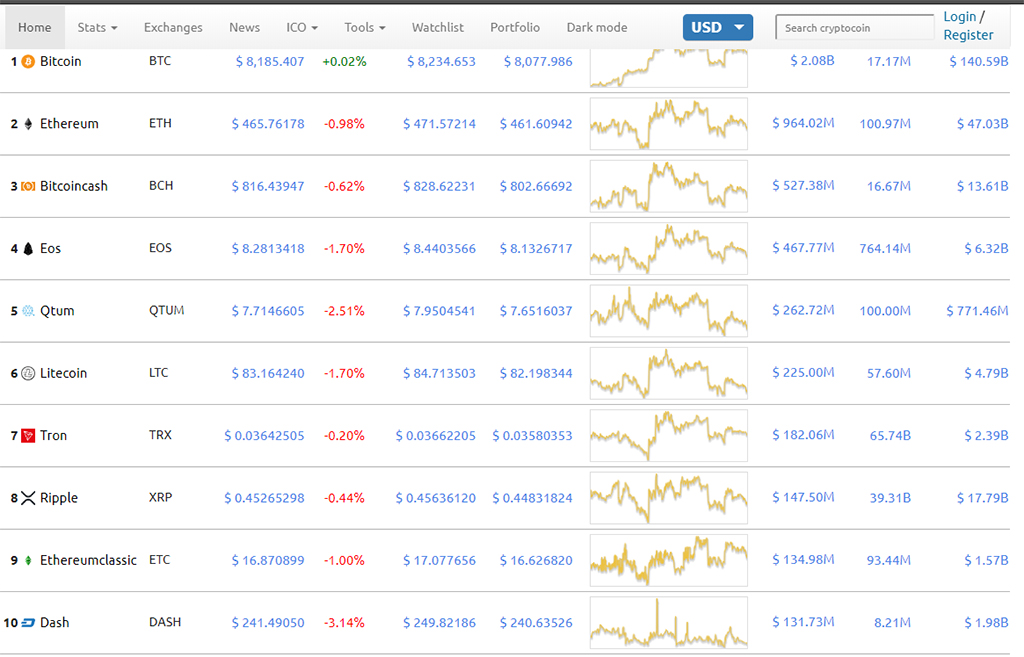1024x657 pixels.
Task: Click Ripple market cap $ 17.79B
Action: coord(982,498)
